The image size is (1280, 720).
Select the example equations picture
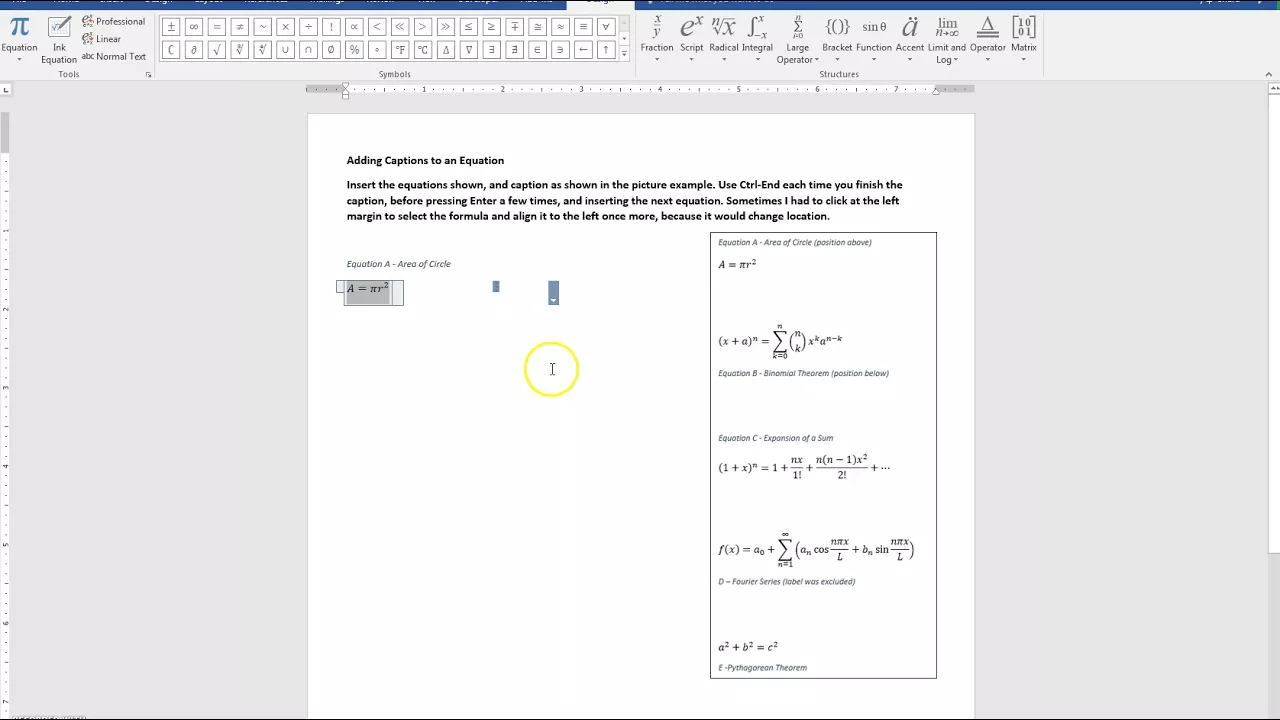pyautogui.click(x=823, y=455)
